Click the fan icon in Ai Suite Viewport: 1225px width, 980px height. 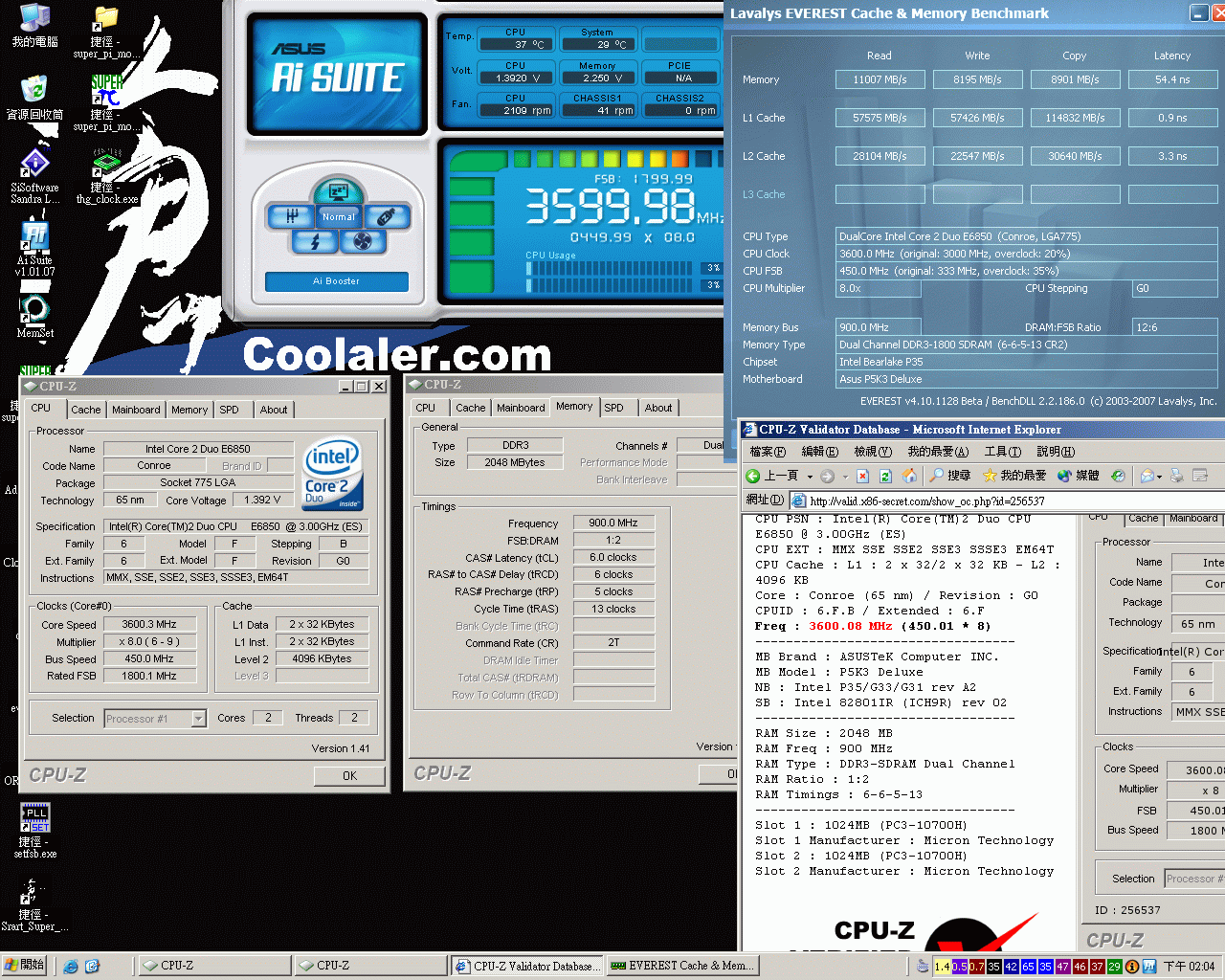(x=363, y=241)
